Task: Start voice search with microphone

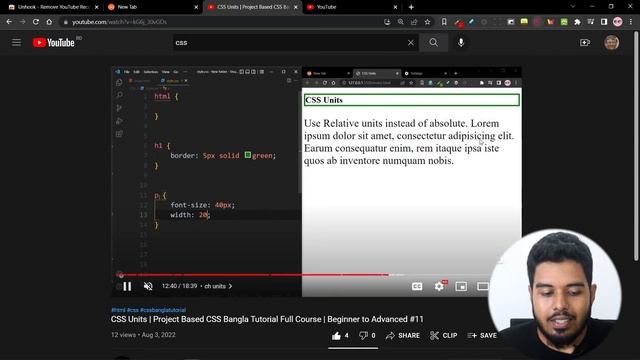Action: [x=461, y=42]
